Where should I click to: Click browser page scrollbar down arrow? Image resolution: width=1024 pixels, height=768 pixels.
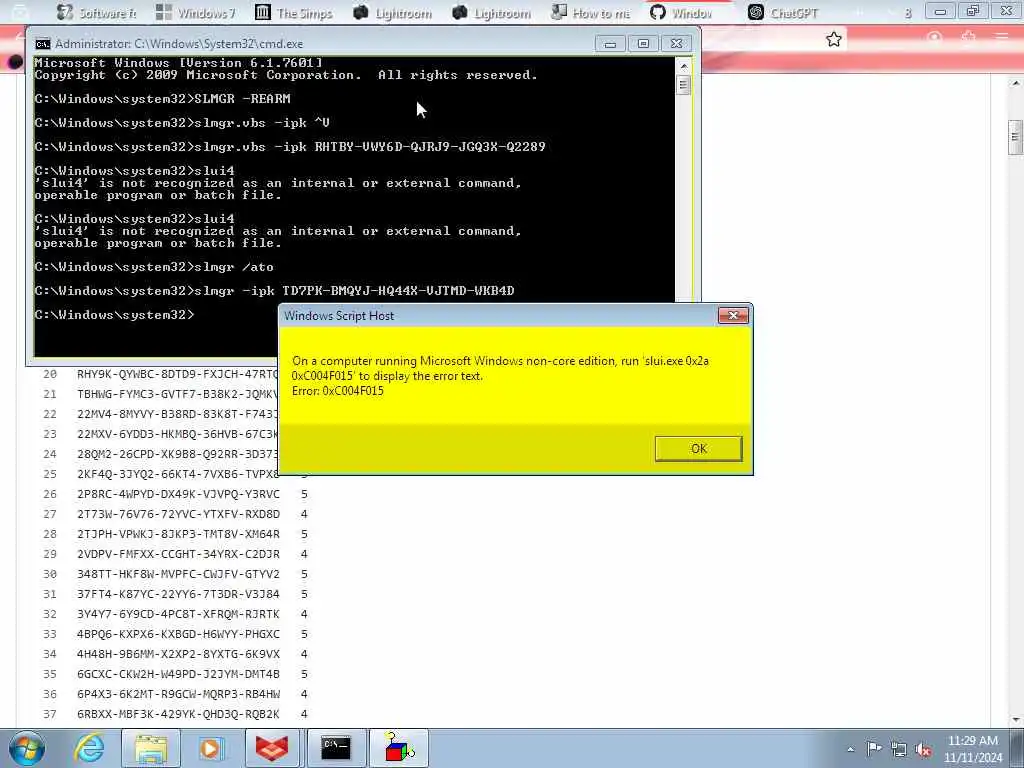(1016, 721)
